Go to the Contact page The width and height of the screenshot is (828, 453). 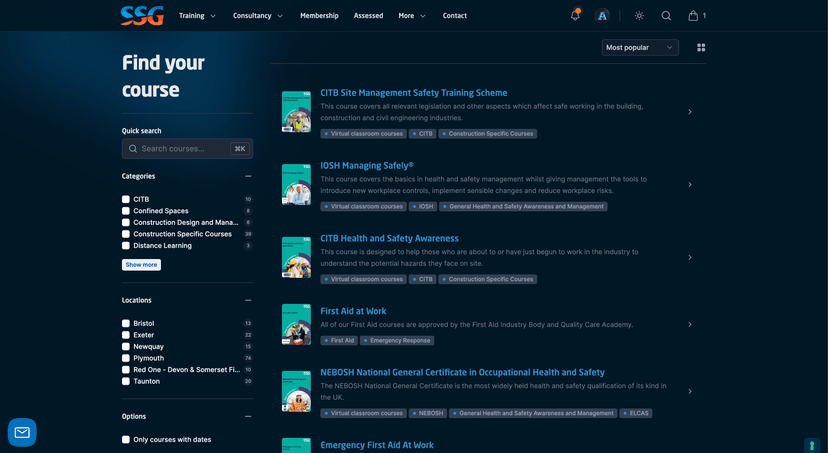(455, 16)
